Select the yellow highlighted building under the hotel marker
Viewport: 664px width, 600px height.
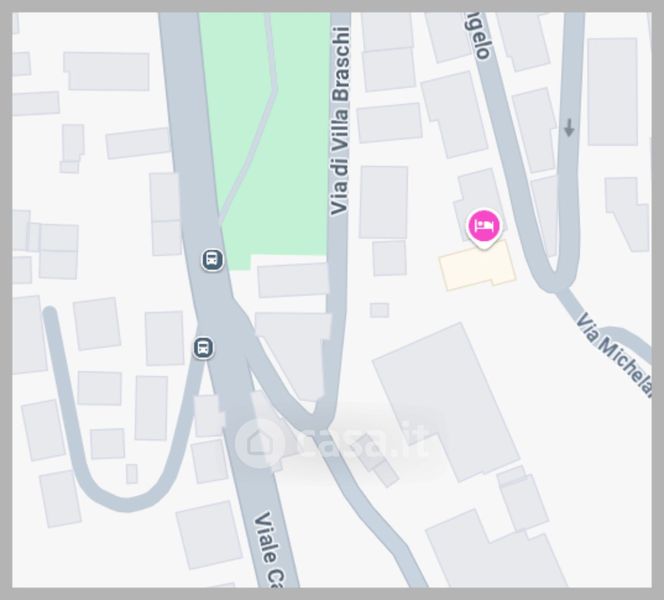pyautogui.click(x=478, y=266)
